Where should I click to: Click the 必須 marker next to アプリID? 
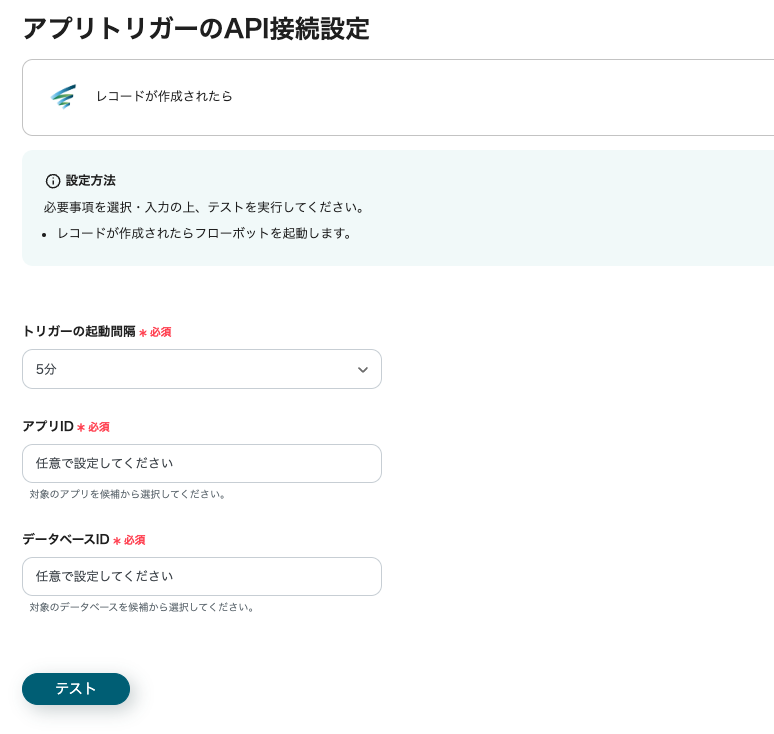tap(98, 427)
